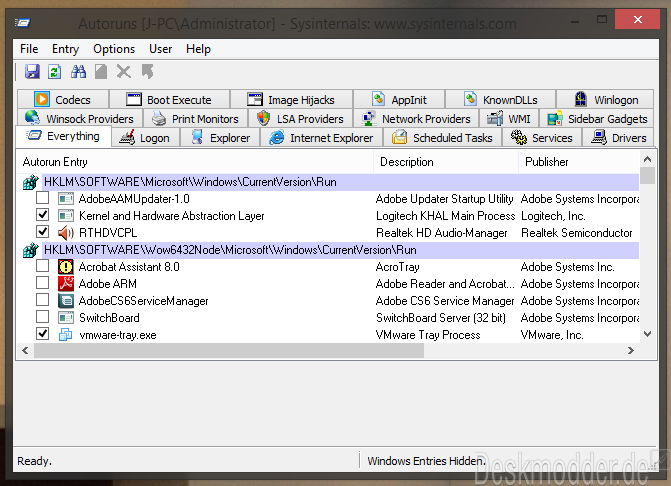Enable the Acrobat Assistant 8.0 checkbox
This screenshot has width=671, height=486.
click(x=42, y=266)
